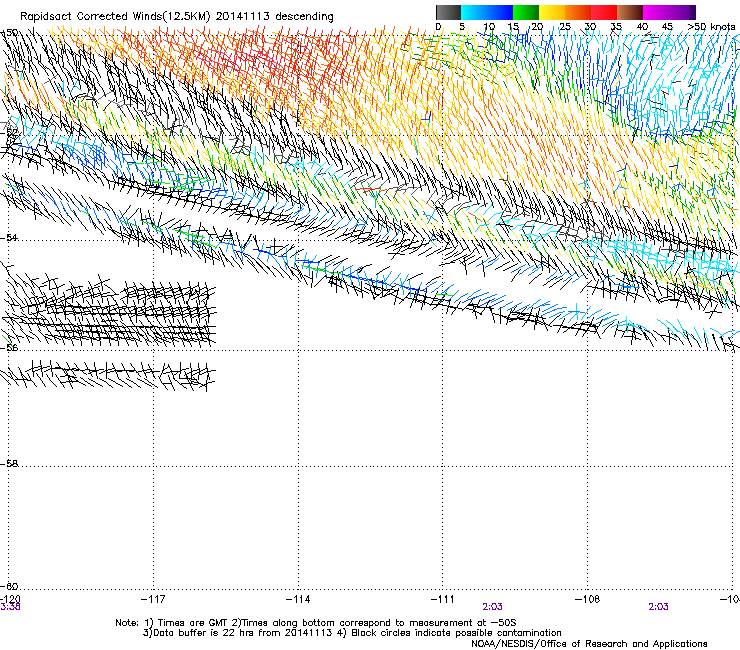Screen dimensions: 740x650
Task: Click the legend tick label '40'
Action: (642, 27)
